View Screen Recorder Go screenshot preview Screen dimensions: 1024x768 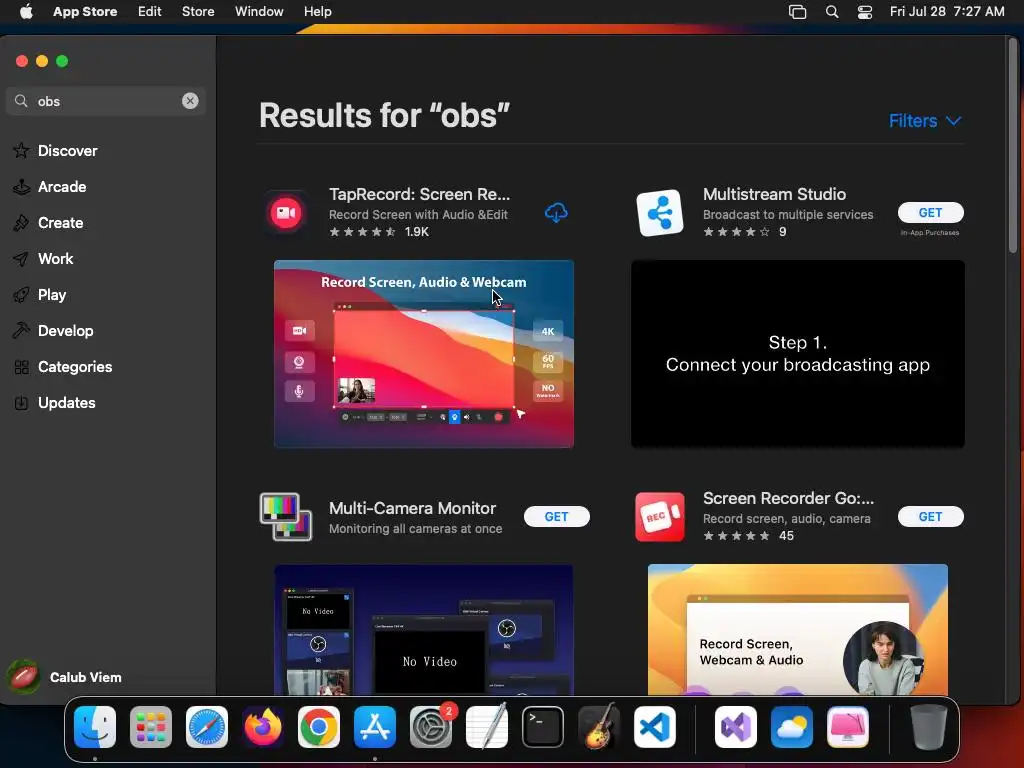tap(797, 630)
